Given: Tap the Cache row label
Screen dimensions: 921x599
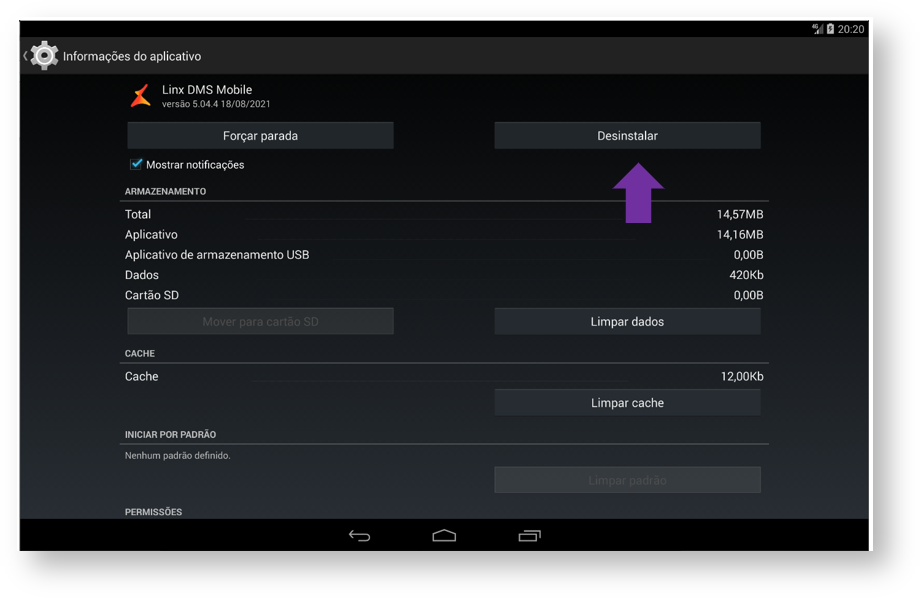Looking at the screenshot, I should [x=142, y=376].
